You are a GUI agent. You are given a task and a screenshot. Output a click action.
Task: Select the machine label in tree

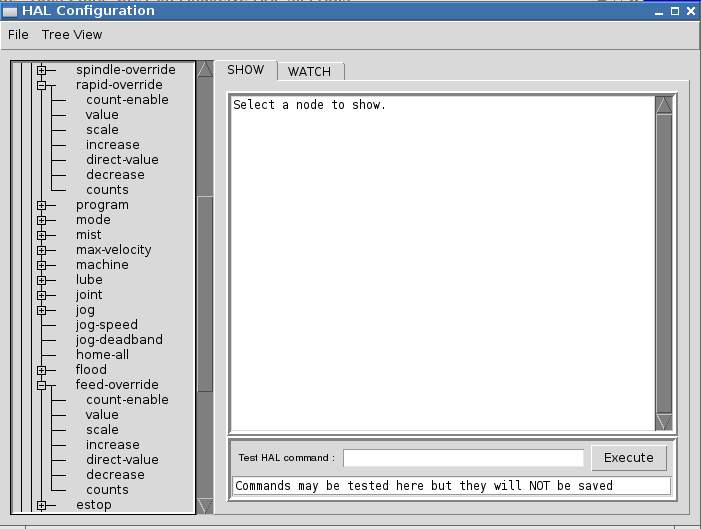point(102,265)
